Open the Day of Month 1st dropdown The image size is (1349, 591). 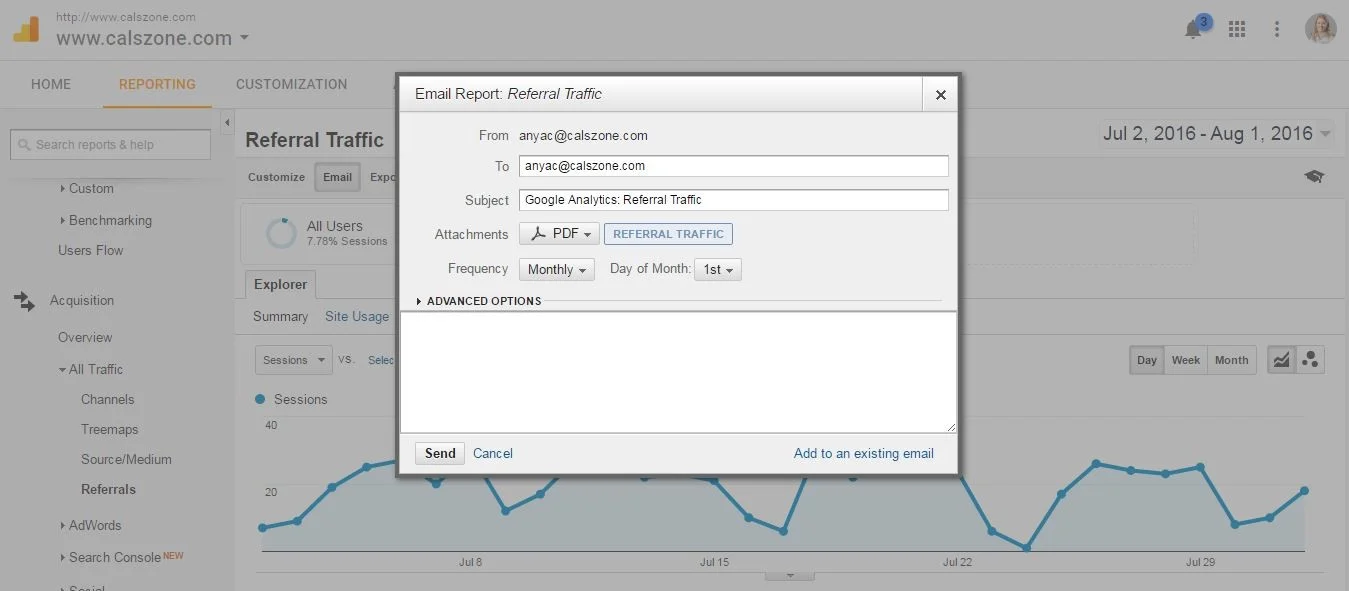(x=718, y=269)
